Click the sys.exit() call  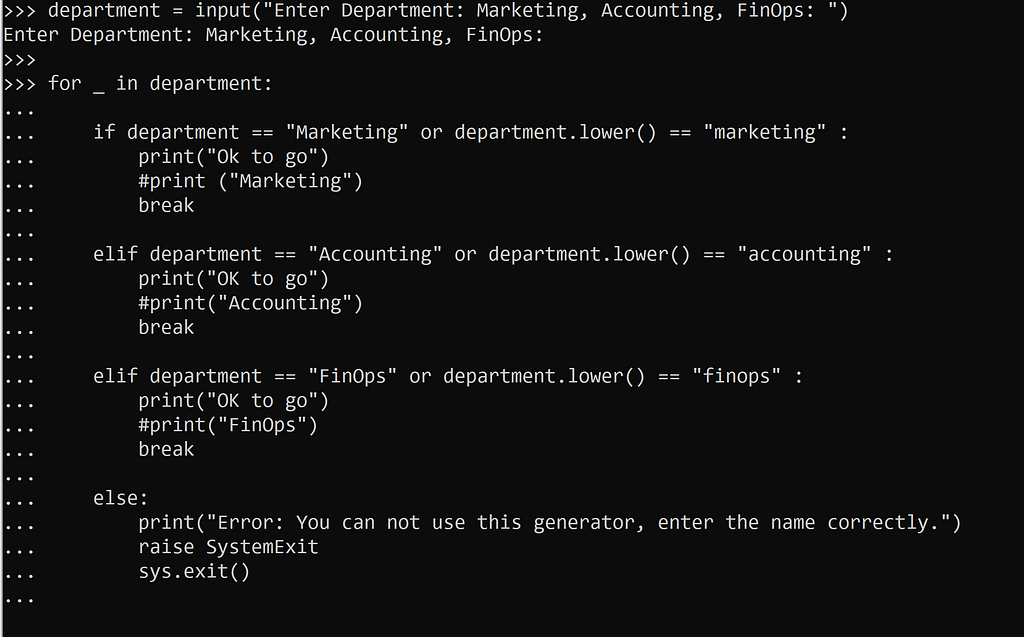pos(194,572)
